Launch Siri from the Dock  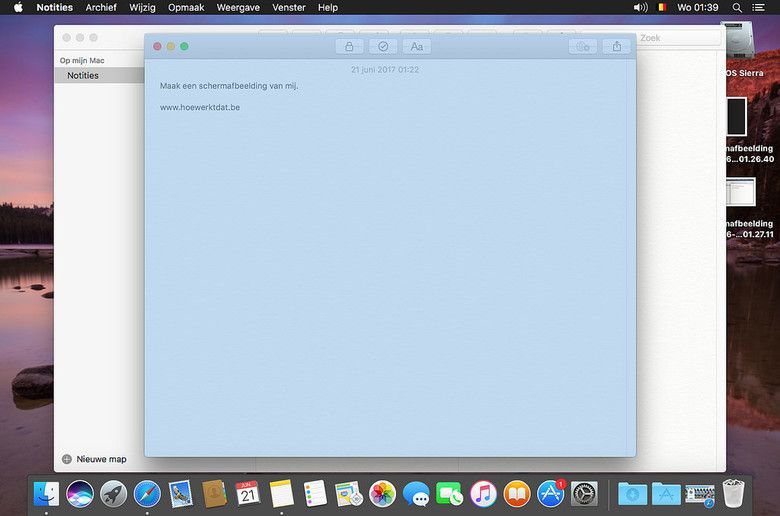tap(80, 494)
